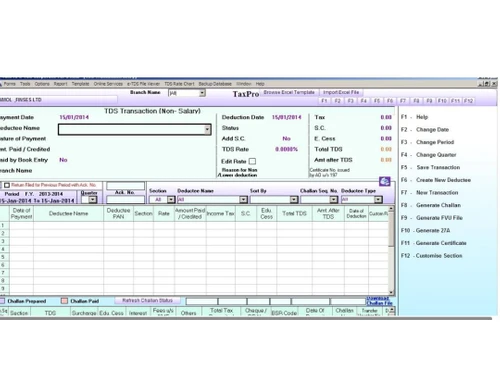Screen dimensions: 500x375
Task: Open e-TDS File Viewer menu
Action: point(143,84)
